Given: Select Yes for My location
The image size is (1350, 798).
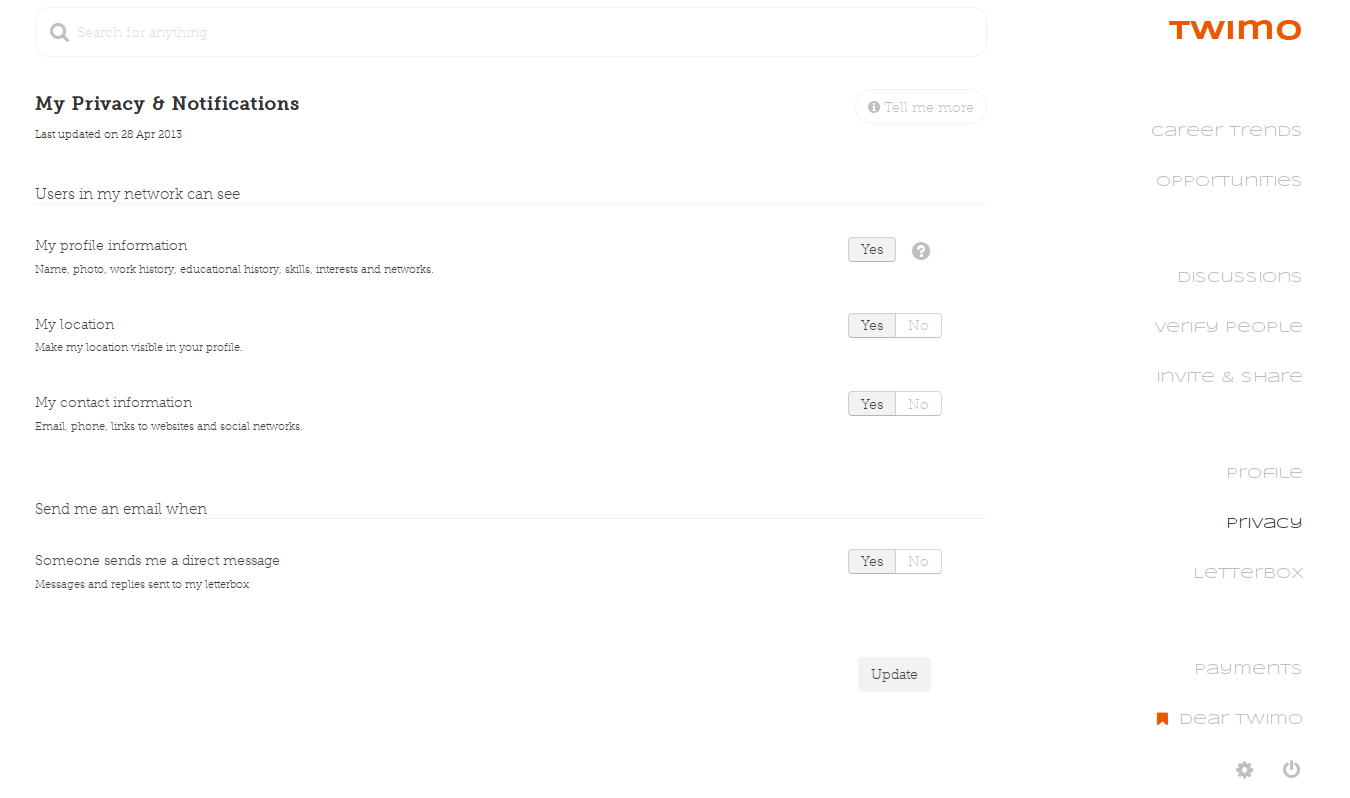Looking at the screenshot, I should [x=872, y=326].
